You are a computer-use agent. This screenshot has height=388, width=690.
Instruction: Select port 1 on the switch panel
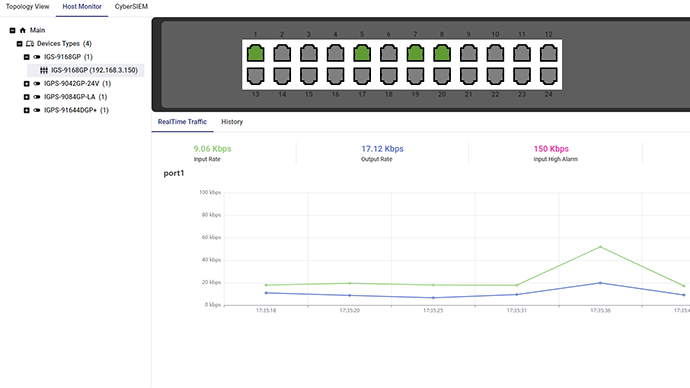pyautogui.click(x=256, y=53)
